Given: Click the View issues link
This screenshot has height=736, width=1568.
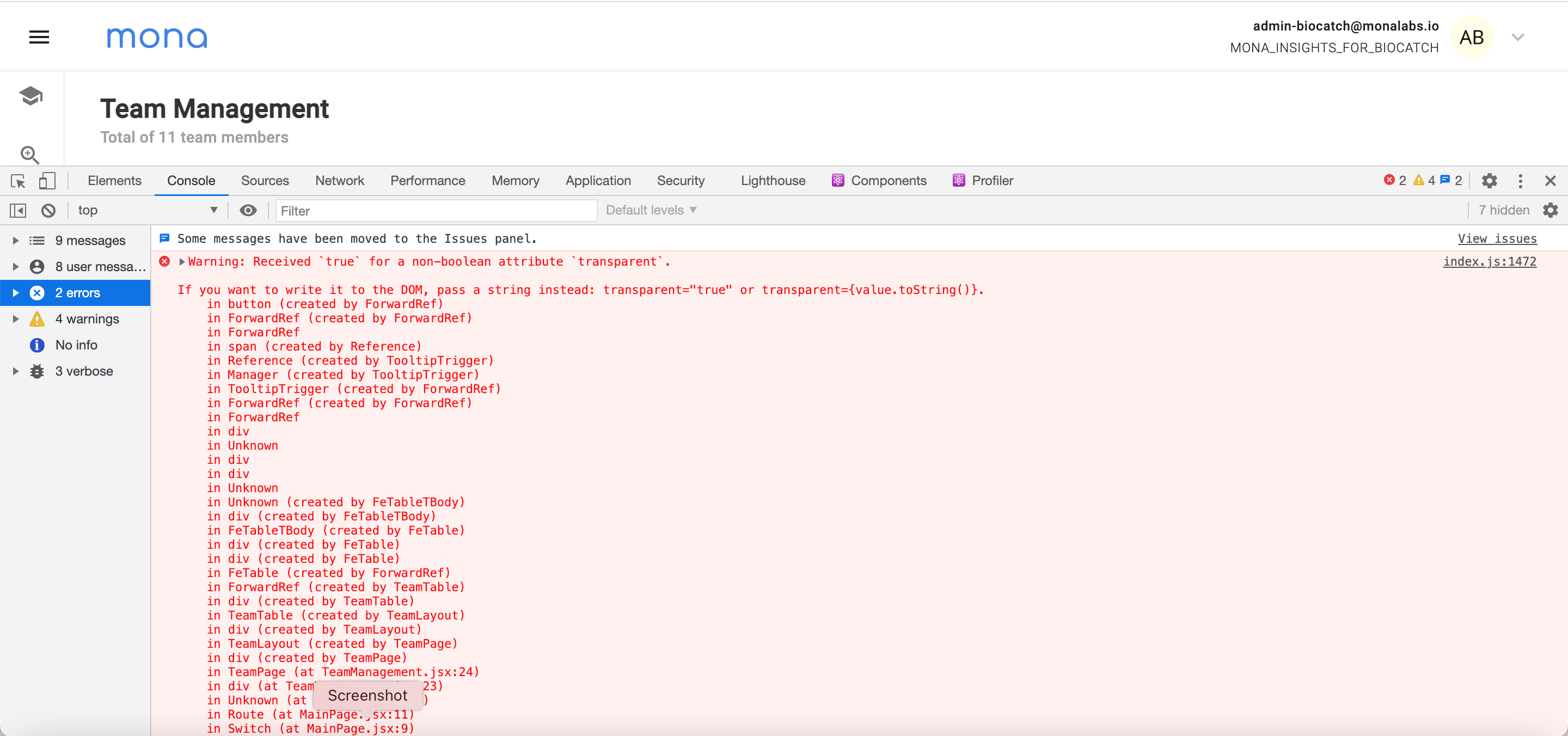Looking at the screenshot, I should (x=1498, y=238).
